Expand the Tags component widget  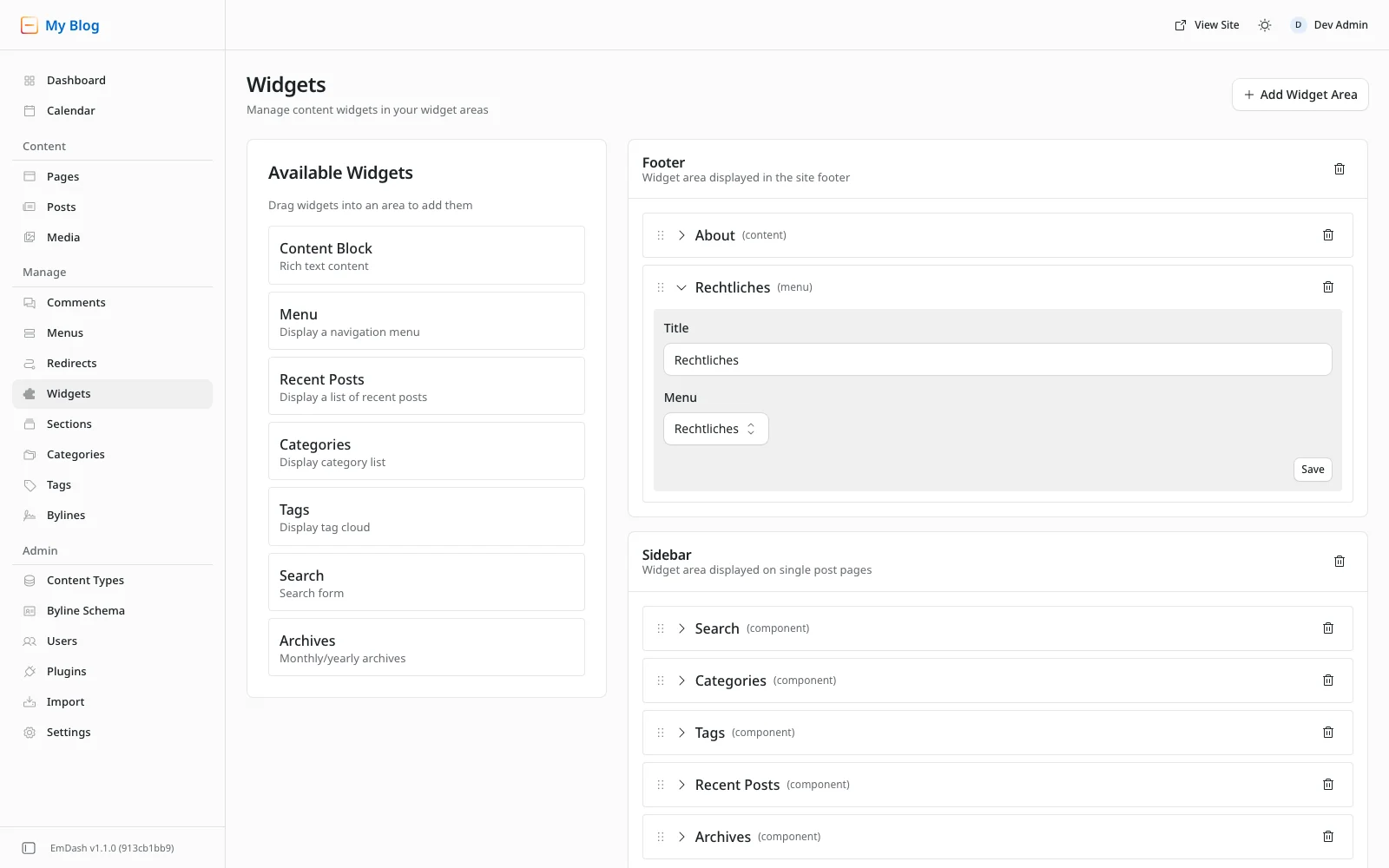click(681, 733)
